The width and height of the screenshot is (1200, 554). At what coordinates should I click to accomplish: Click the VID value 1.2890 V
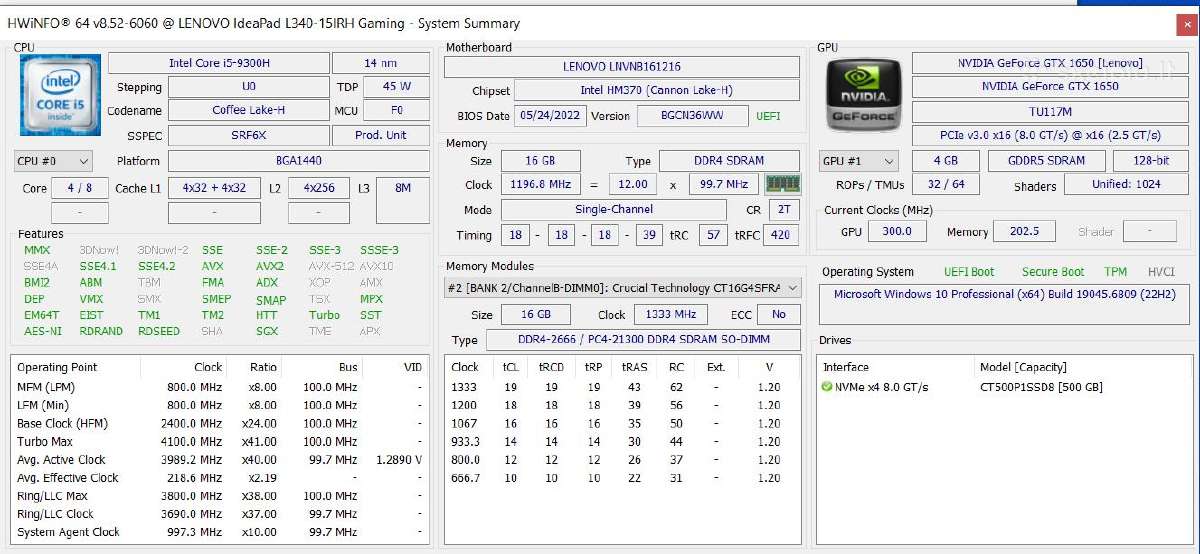coord(398,460)
